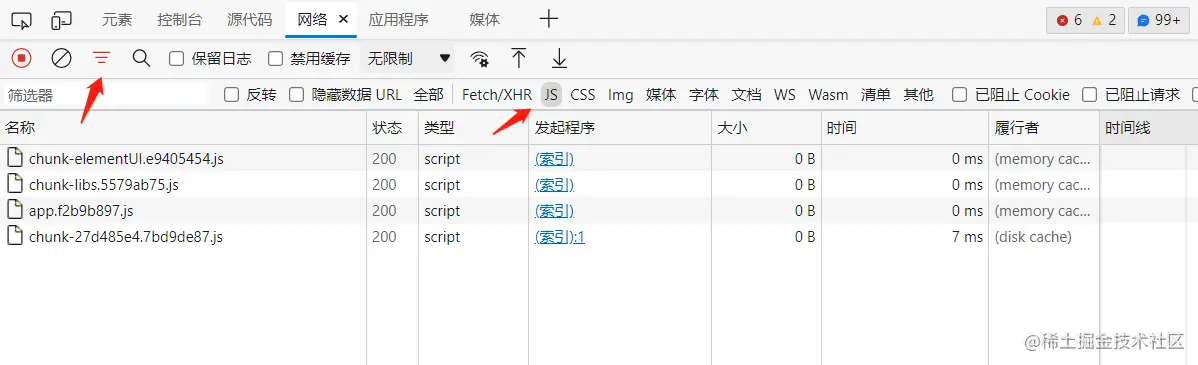Sort by 大小 column header
This screenshot has height=365, width=1198.
[x=766, y=128]
